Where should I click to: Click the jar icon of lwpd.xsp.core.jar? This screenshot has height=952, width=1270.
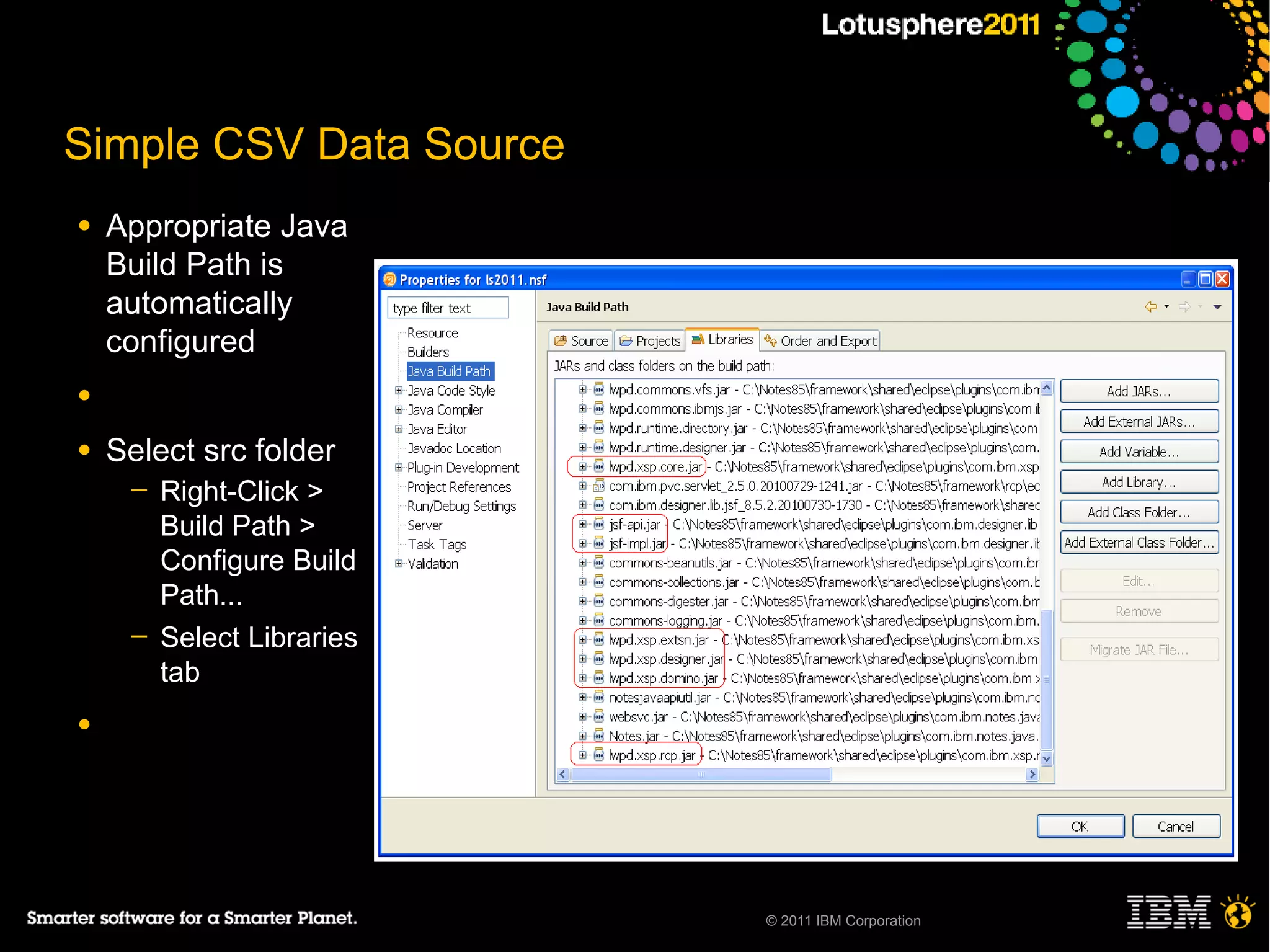(x=599, y=466)
